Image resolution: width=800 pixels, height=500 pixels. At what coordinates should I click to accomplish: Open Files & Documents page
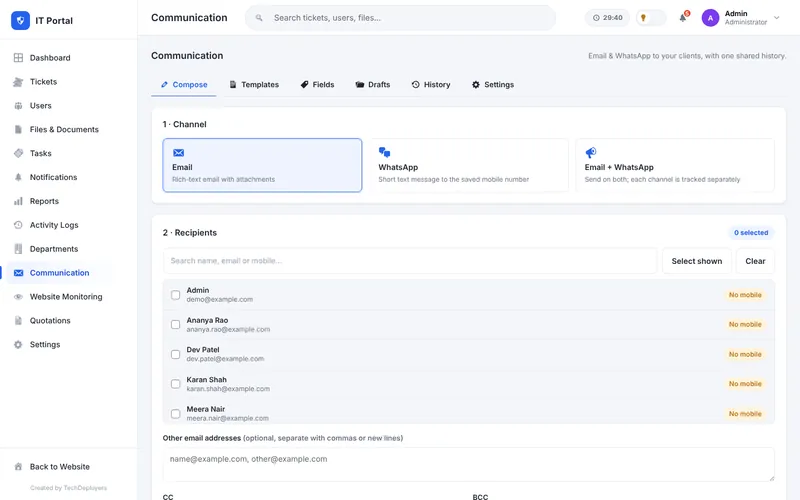64,130
